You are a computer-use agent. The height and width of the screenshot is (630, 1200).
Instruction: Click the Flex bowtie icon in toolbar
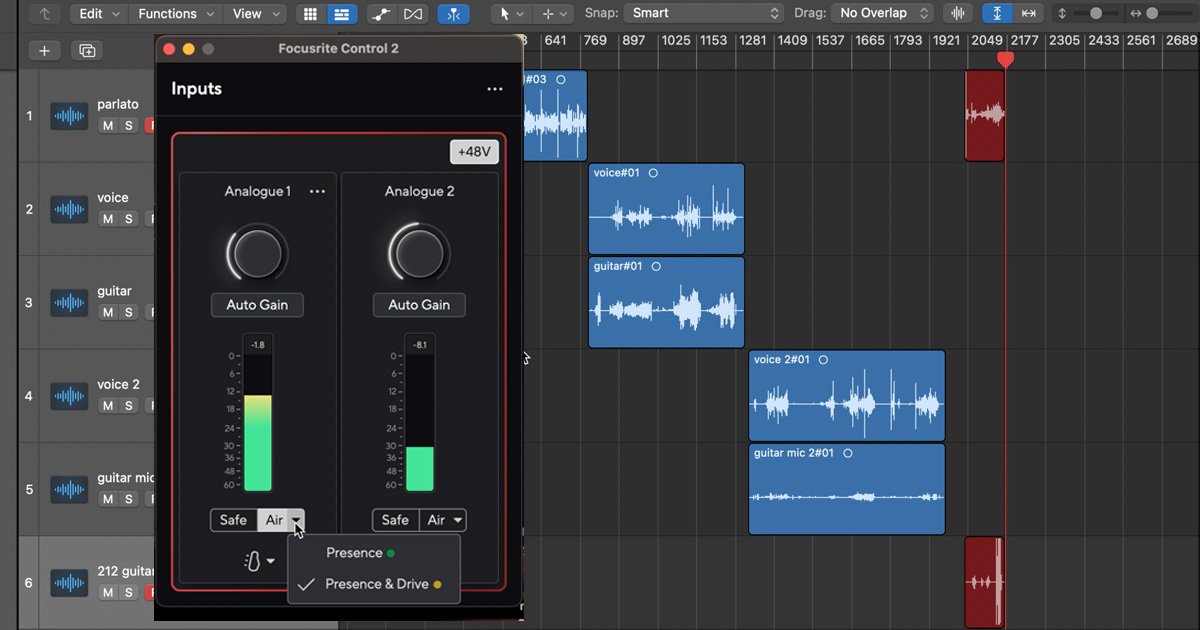(413, 14)
